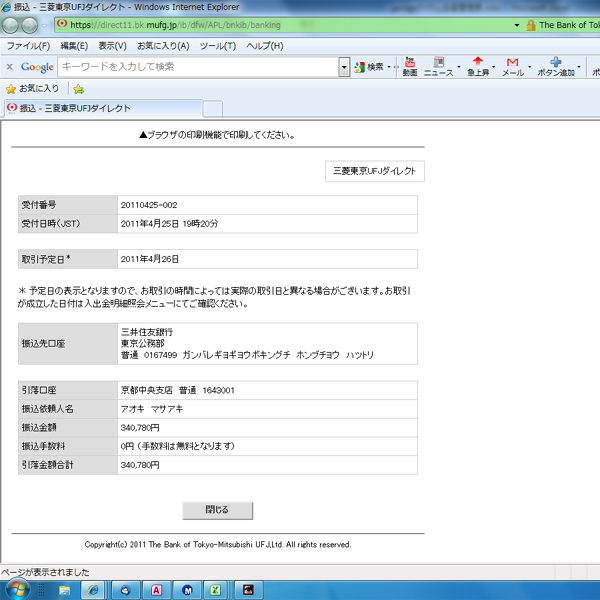Open the Thunderbird mail taskbar icon

click(126, 590)
